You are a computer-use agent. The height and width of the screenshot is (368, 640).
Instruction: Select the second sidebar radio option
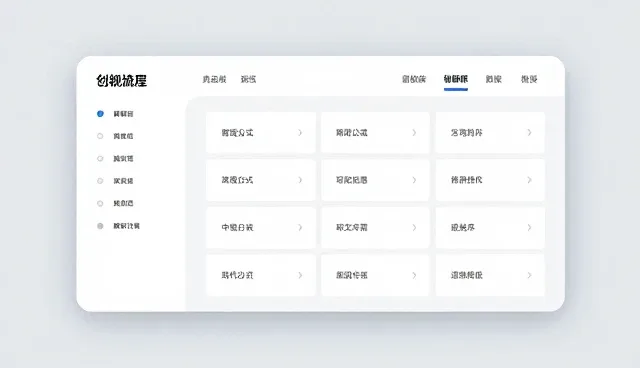[100, 136]
